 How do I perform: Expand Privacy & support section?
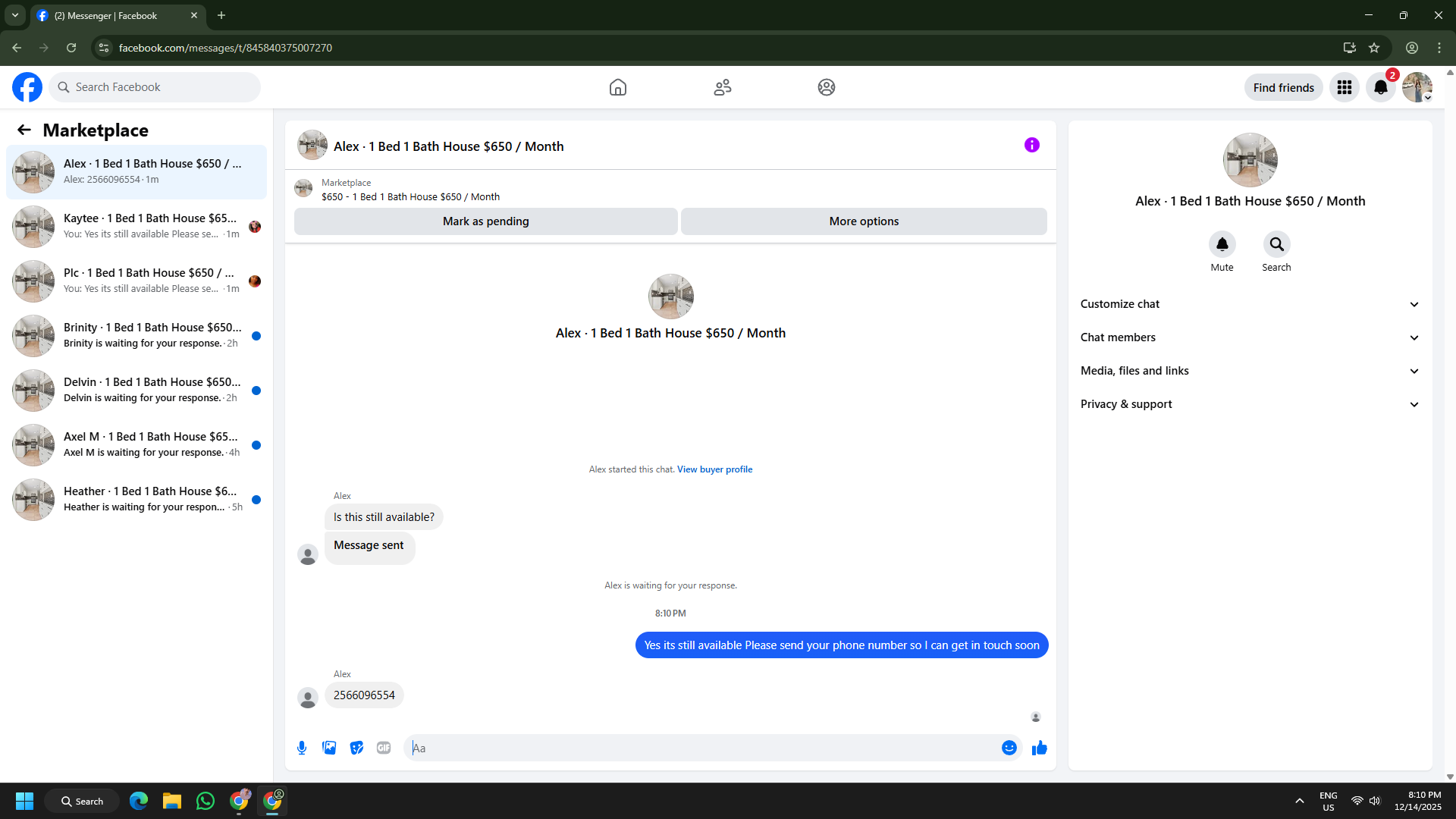tap(1249, 404)
